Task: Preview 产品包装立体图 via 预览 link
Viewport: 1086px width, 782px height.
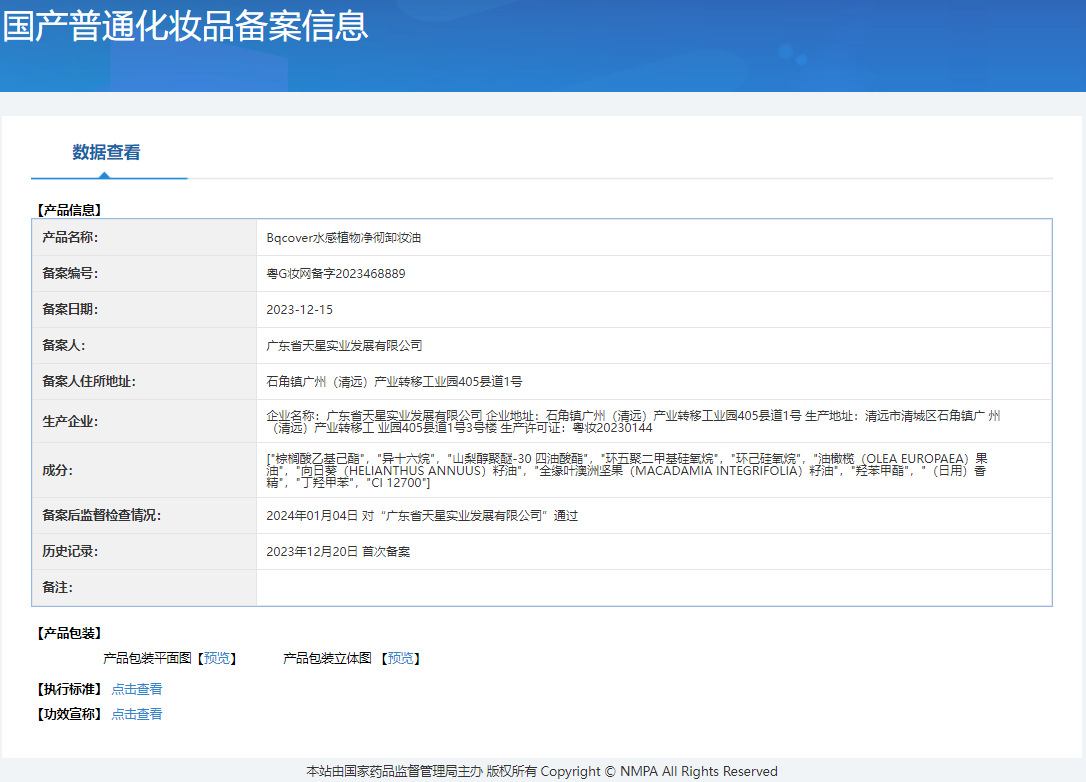Action: tap(400, 658)
